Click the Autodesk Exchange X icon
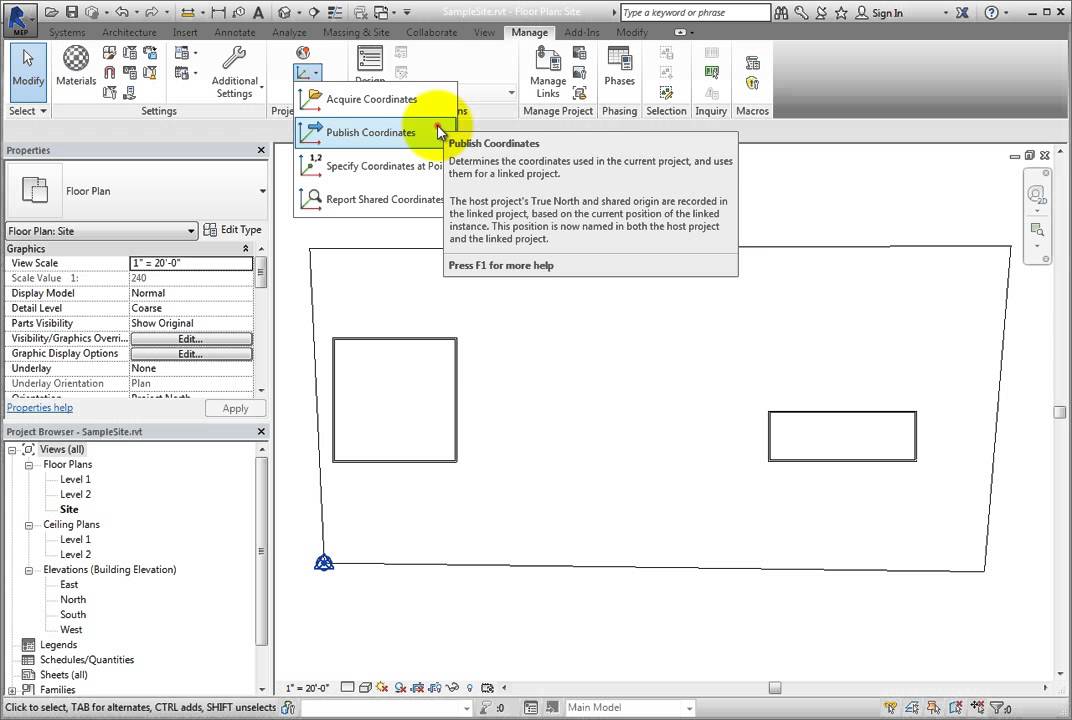This screenshot has height=720, width=1072. pyautogui.click(x=962, y=12)
